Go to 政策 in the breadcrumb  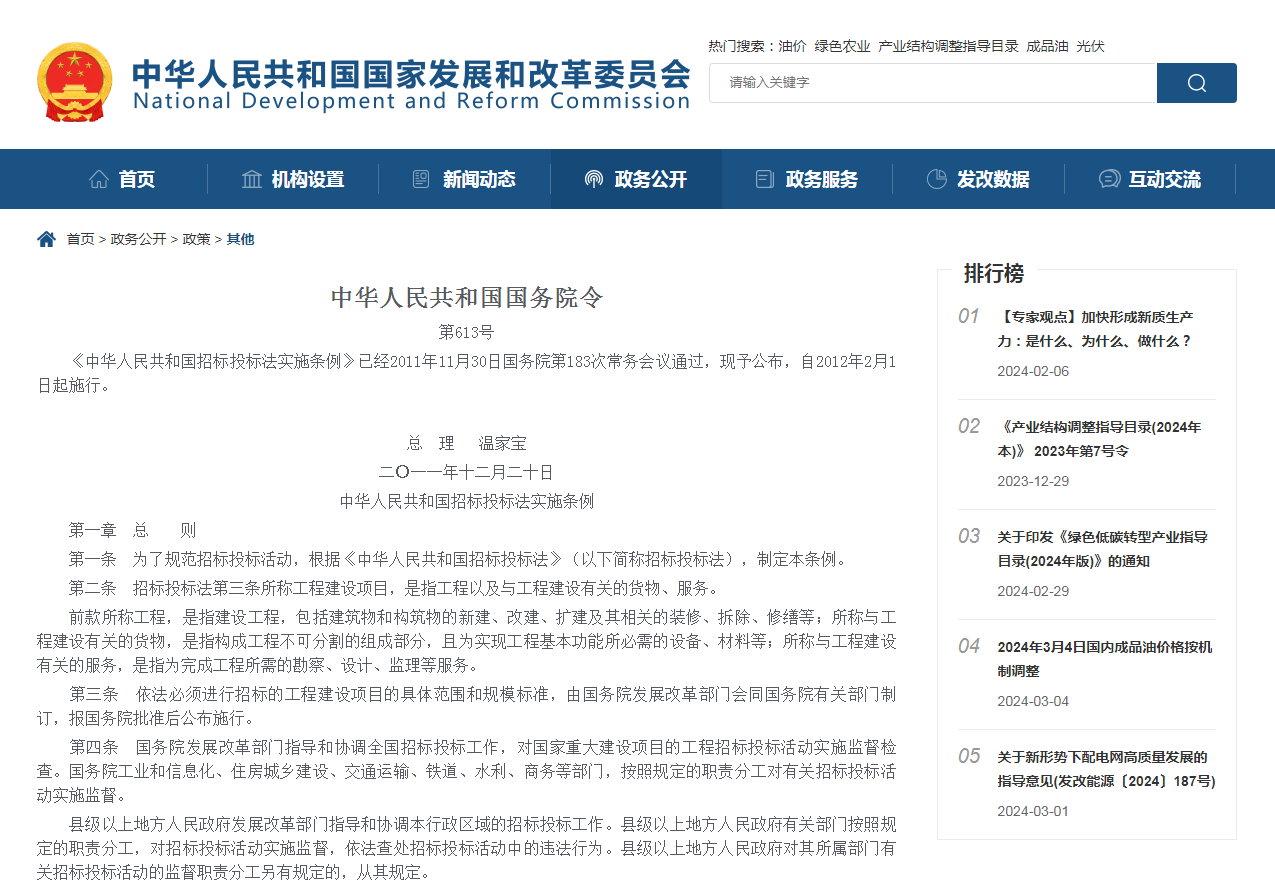click(196, 239)
